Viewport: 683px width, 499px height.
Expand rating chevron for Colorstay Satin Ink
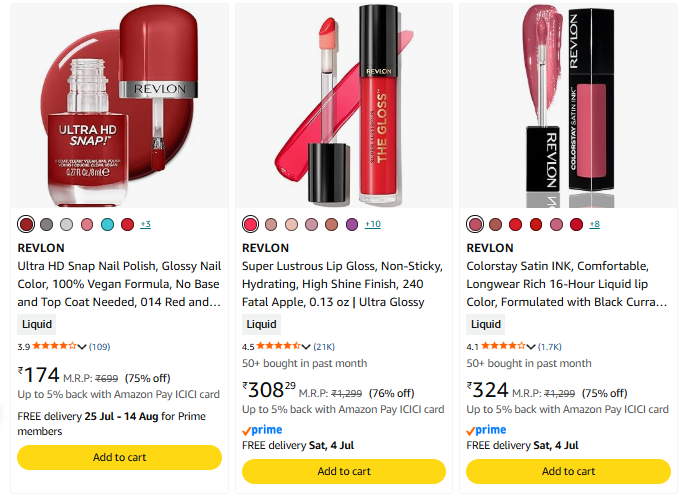(x=530, y=347)
